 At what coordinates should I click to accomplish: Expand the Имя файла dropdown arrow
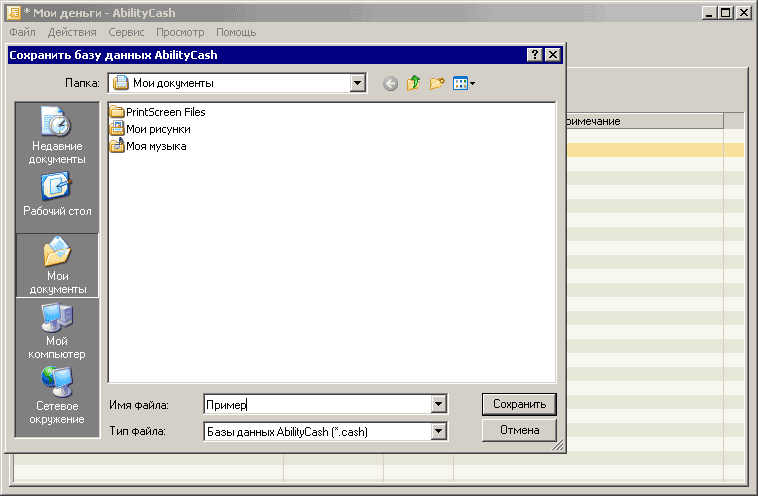click(x=438, y=404)
